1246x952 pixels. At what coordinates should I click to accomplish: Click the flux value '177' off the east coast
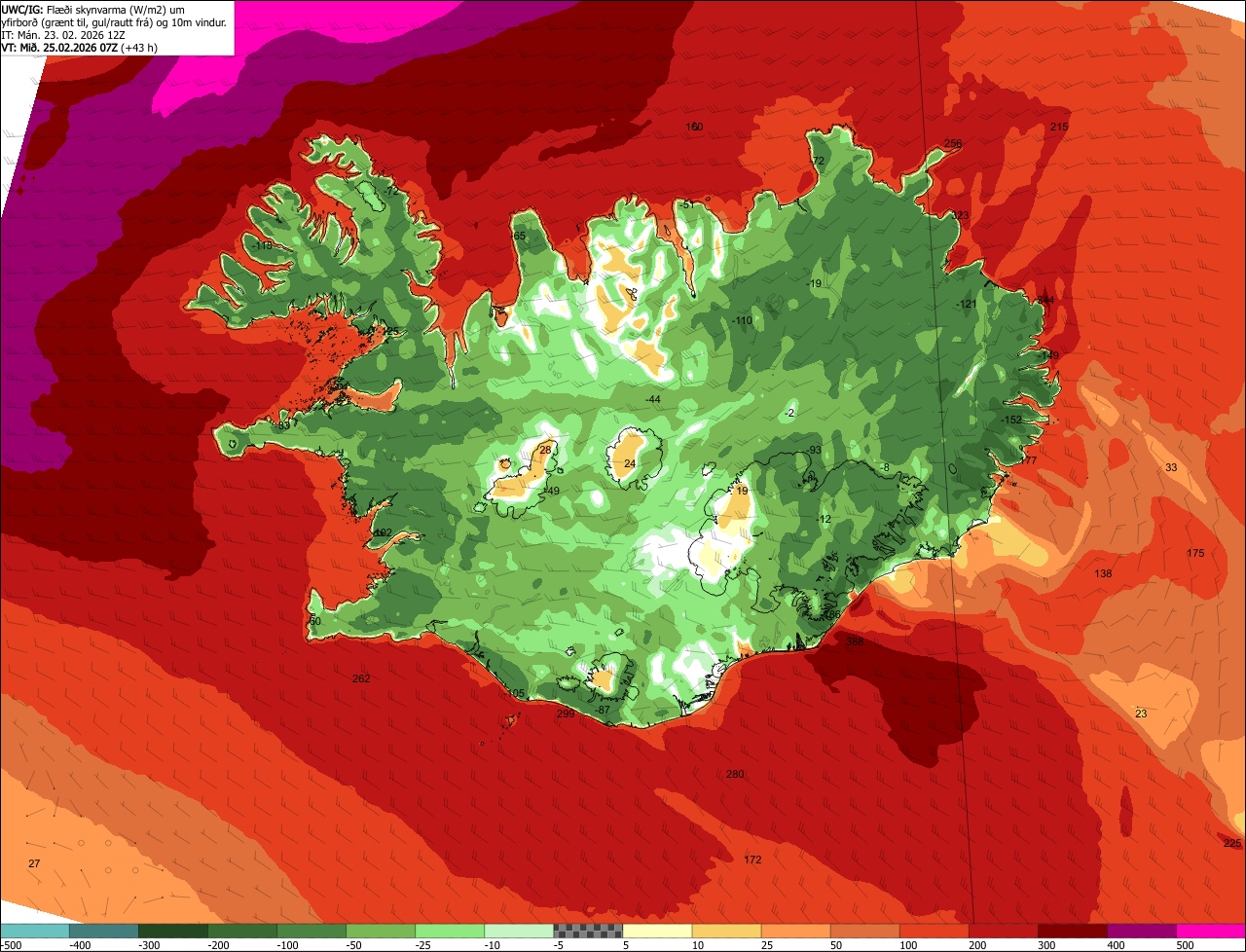pos(1028,461)
